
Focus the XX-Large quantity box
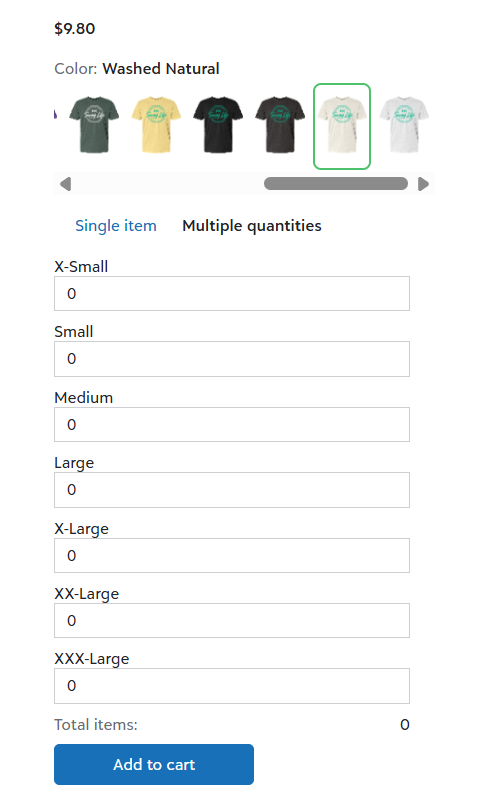coord(232,621)
